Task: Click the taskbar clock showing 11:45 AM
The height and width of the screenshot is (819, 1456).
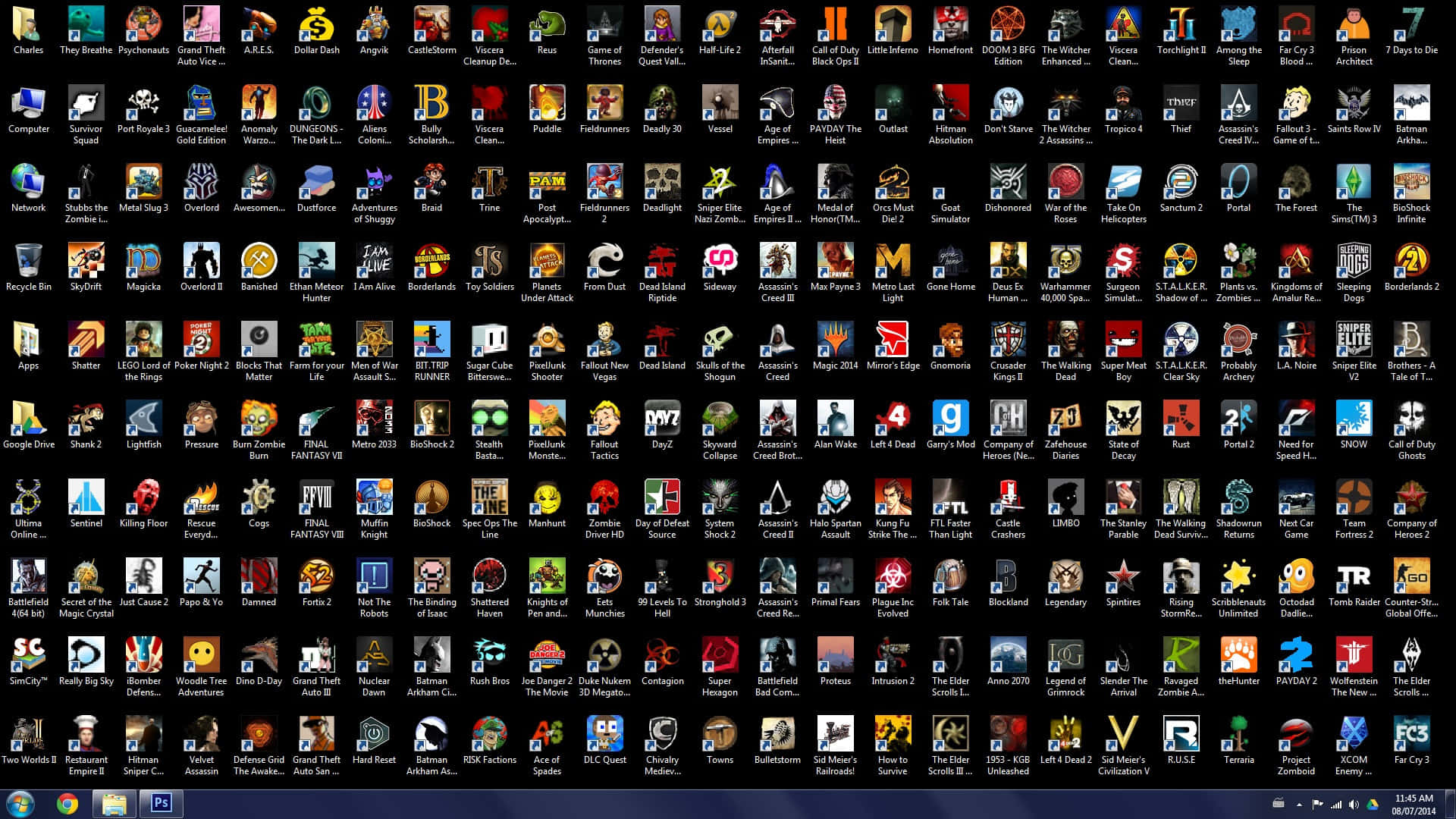Action: (1414, 804)
